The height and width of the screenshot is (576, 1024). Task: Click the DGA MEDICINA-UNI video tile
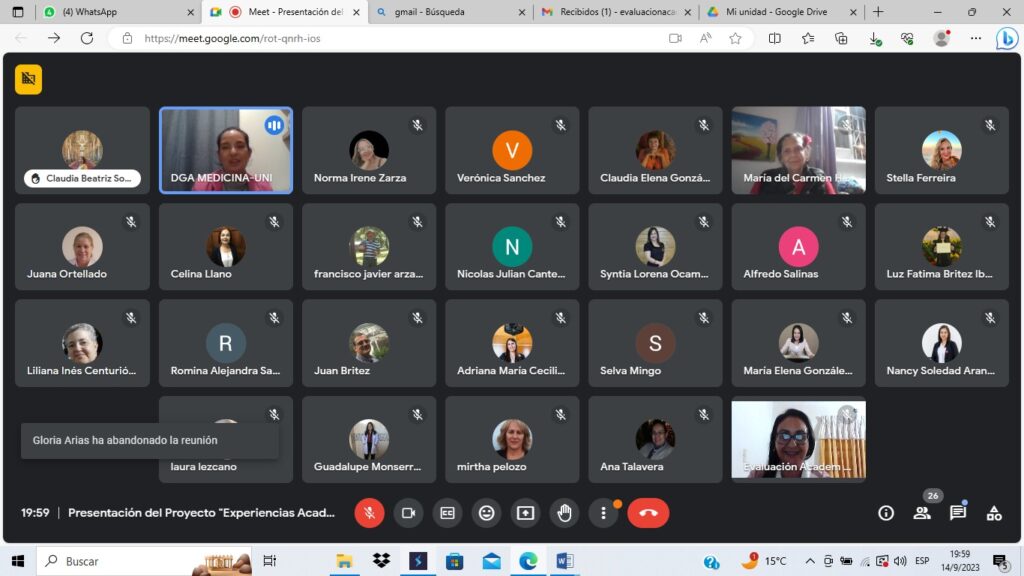226,150
